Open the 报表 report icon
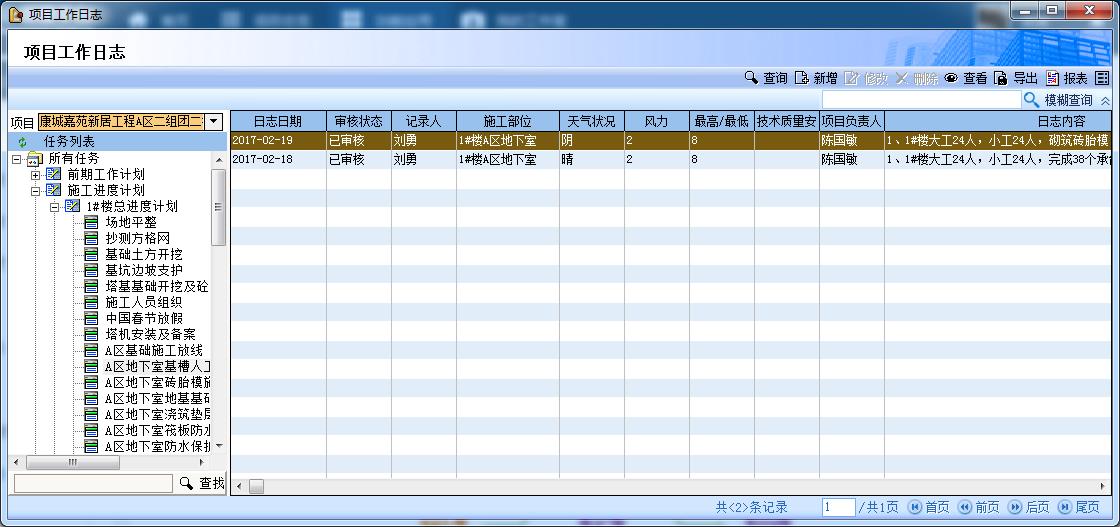Screen dimensions: 1120x527 (x=1053, y=78)
